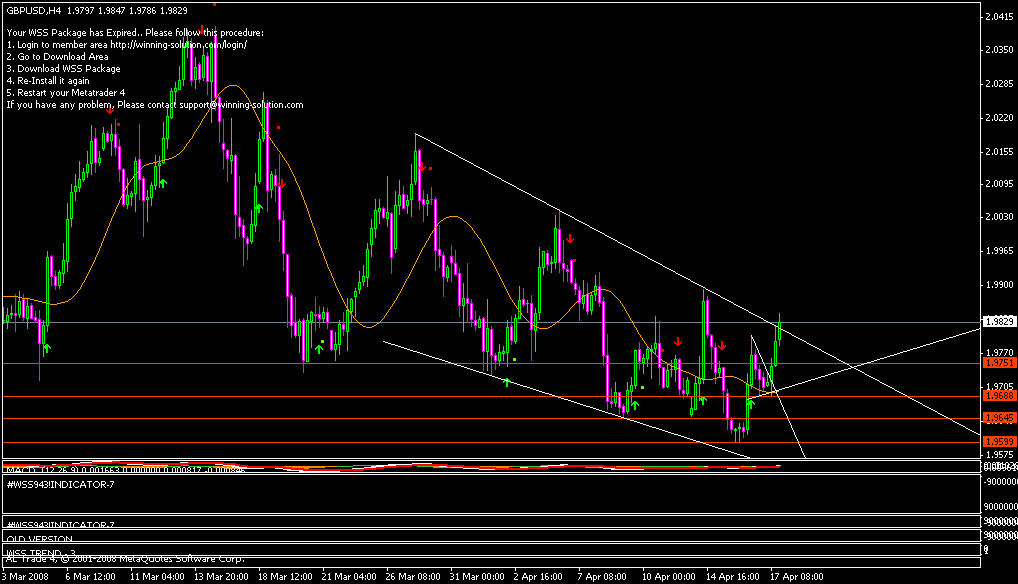Click the leftmost green up arrow near 3 Mar
This screenshot has height=584, width=1018.
[x=46, y=348]
